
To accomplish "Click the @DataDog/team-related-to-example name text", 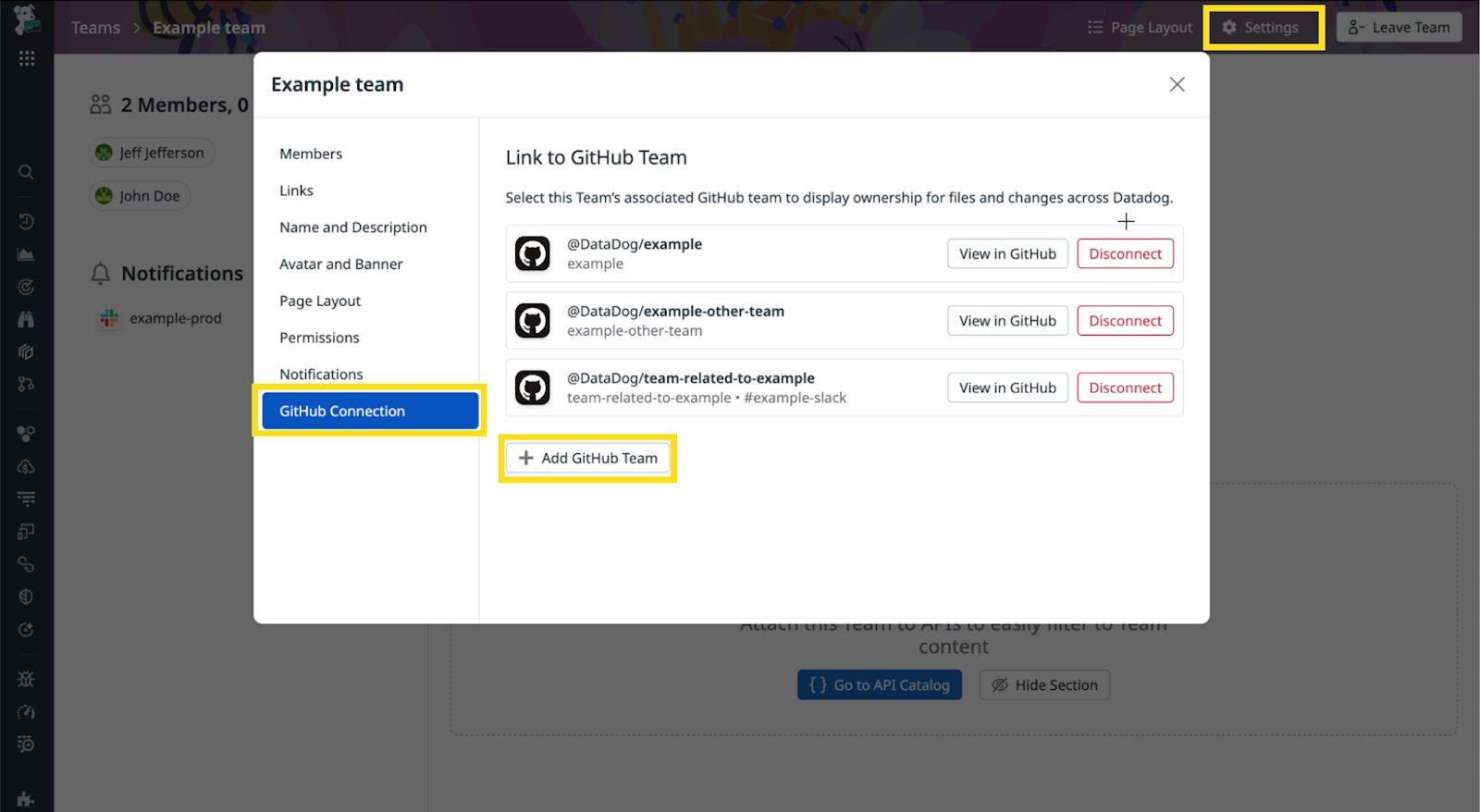I will (x=691, y=378).
